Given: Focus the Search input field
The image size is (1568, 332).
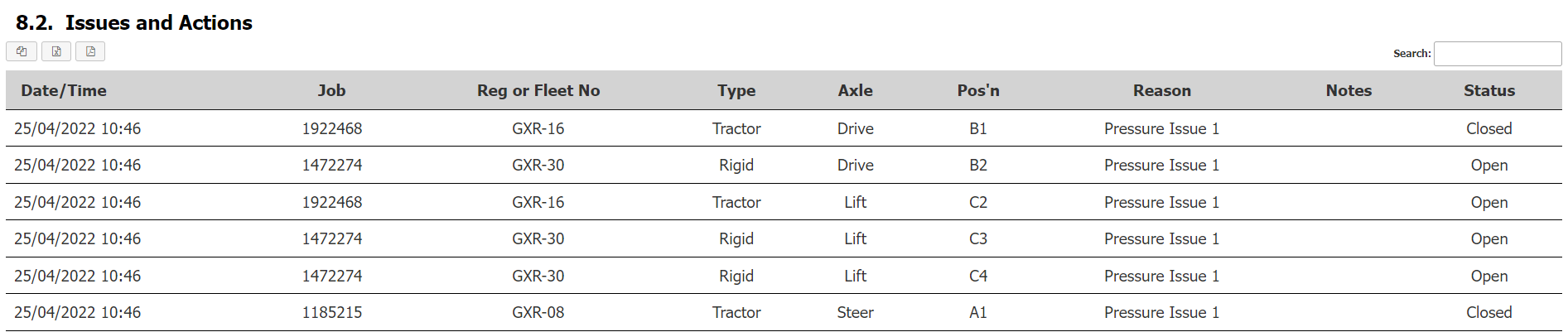Looking at the screenshot, I should point(1497,54).
